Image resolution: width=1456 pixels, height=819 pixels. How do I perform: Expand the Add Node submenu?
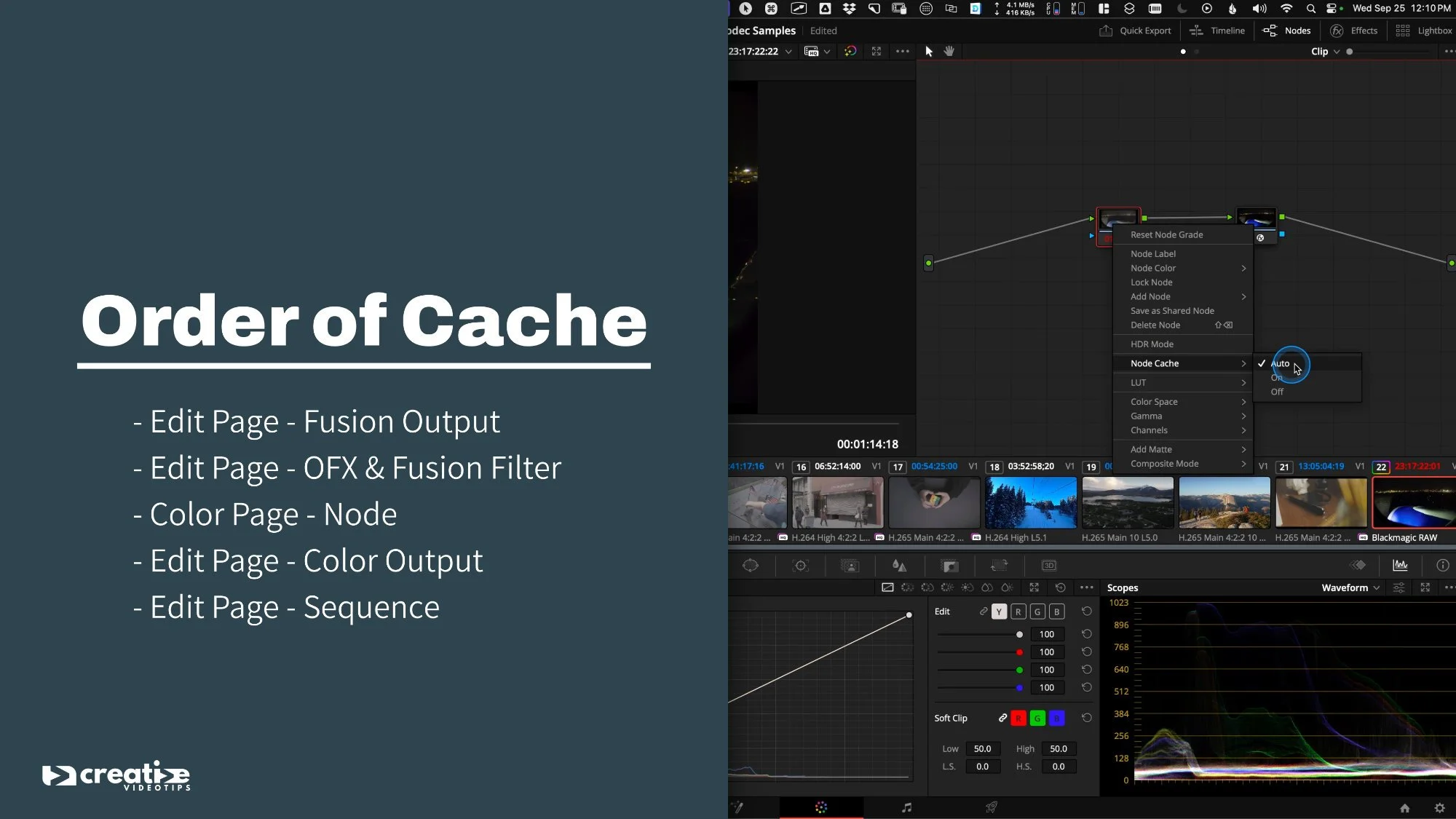click(x=1150, y=296)
